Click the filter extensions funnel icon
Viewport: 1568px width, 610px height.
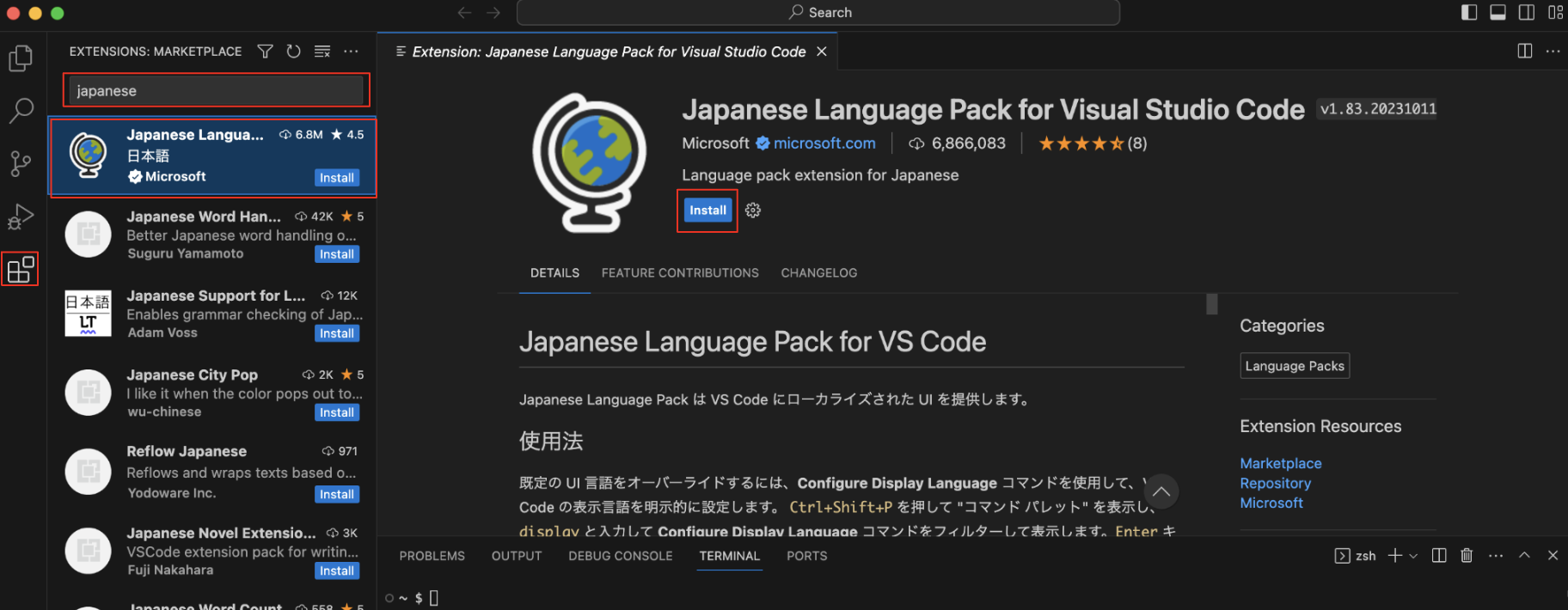pos(265,52)
